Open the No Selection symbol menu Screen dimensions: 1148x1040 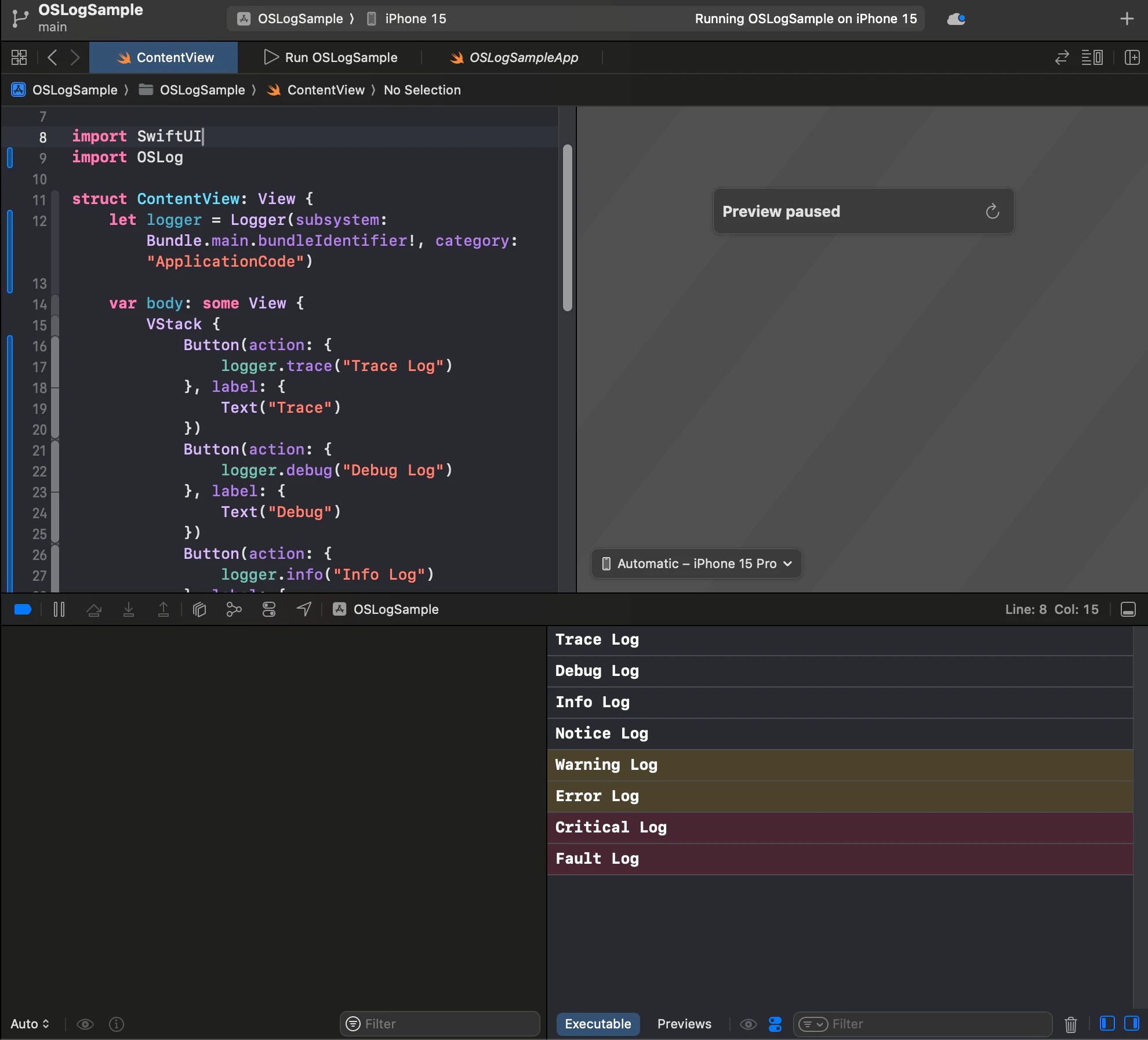click(422, 90)
